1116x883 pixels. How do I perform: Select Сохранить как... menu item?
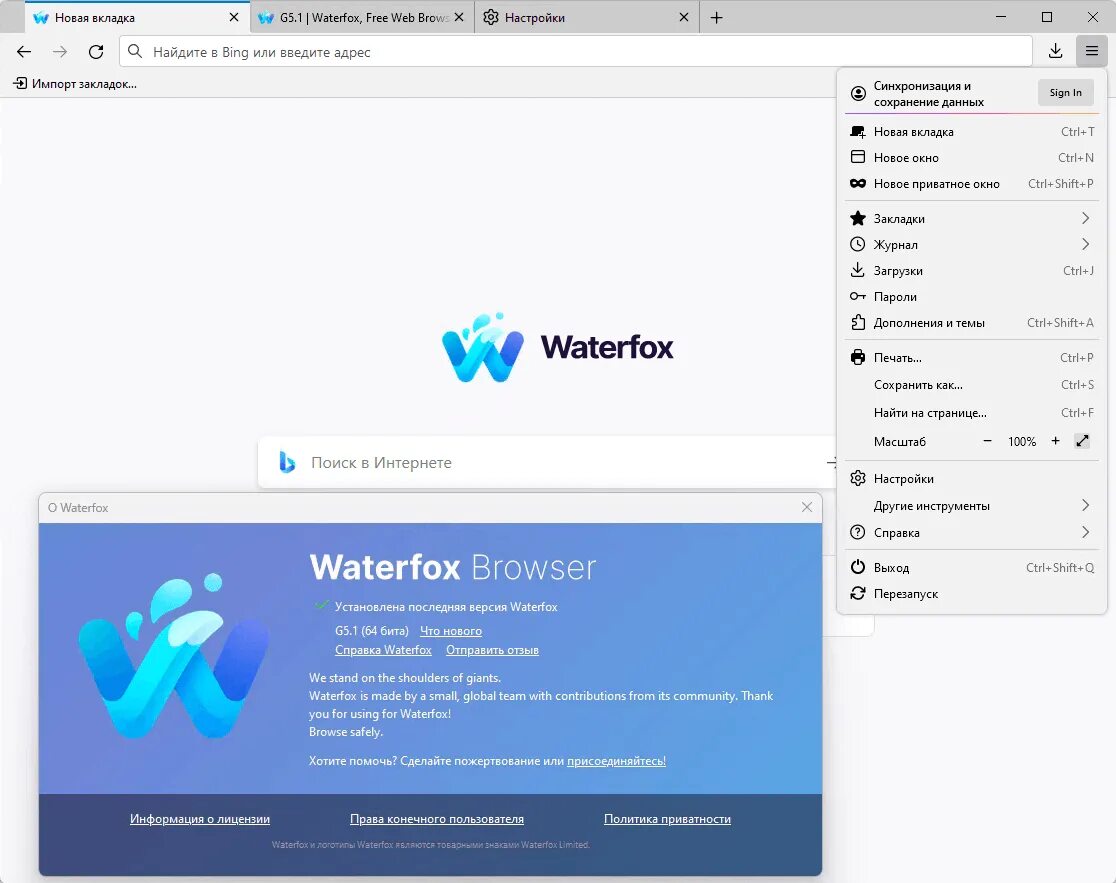[972, 385]
